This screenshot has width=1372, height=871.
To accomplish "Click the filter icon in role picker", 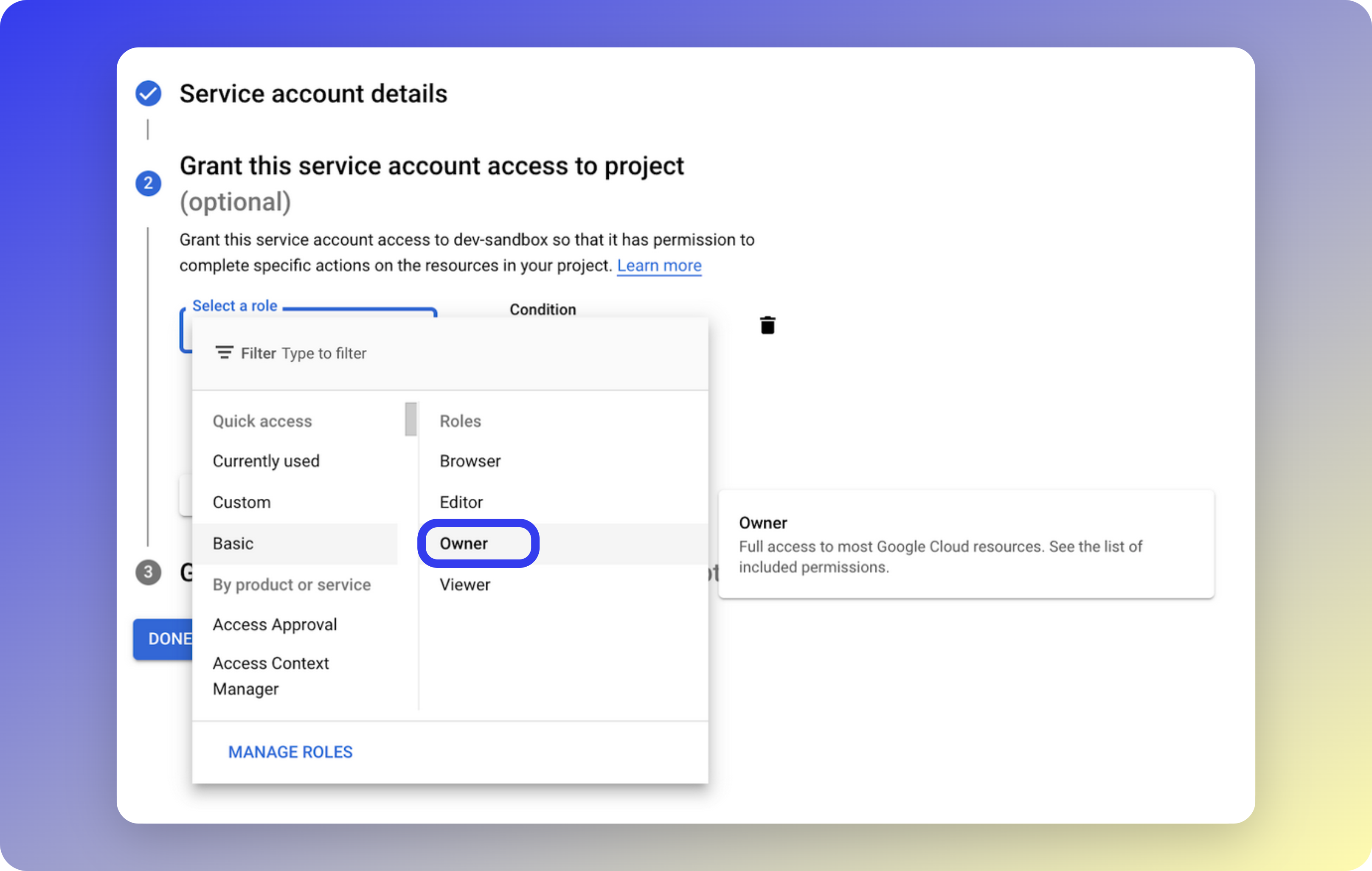I will pyautogui.click(x=224, y=353).
